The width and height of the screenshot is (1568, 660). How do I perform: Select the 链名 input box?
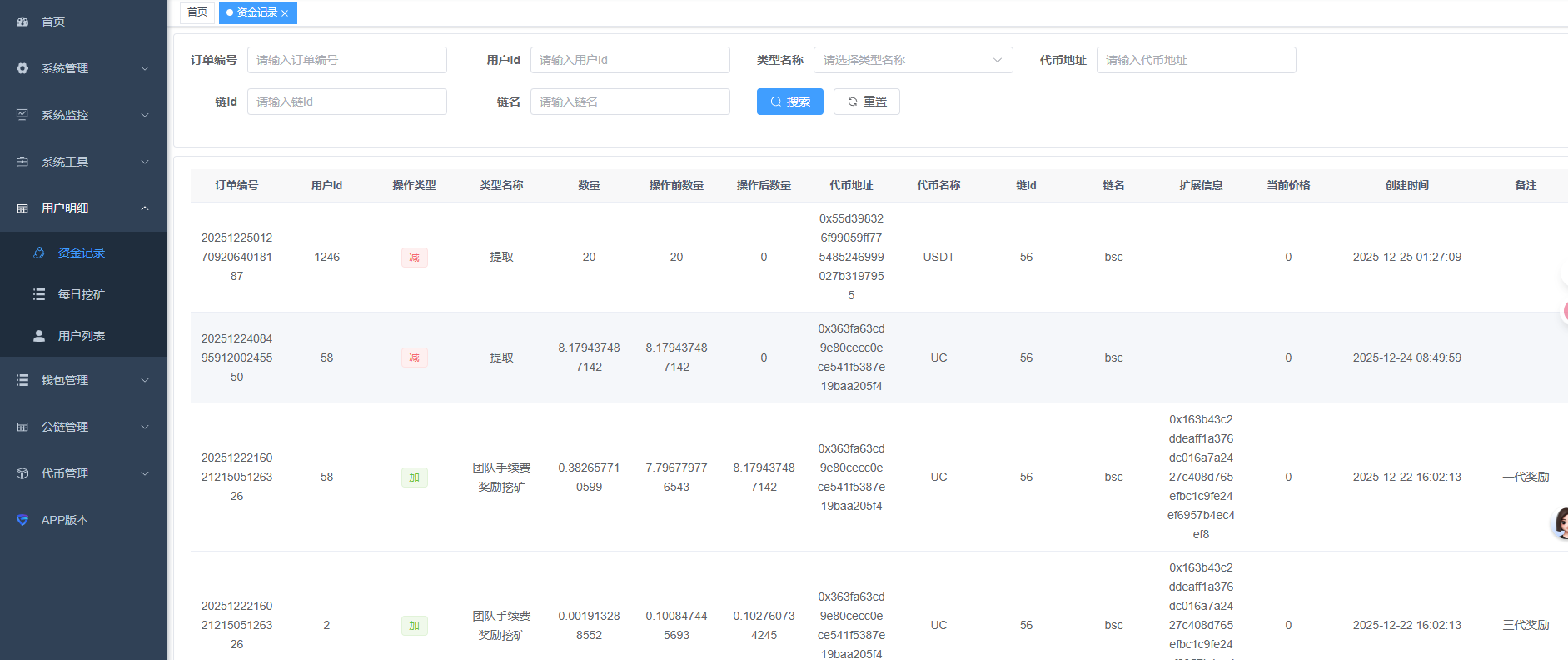pos(630,102)
